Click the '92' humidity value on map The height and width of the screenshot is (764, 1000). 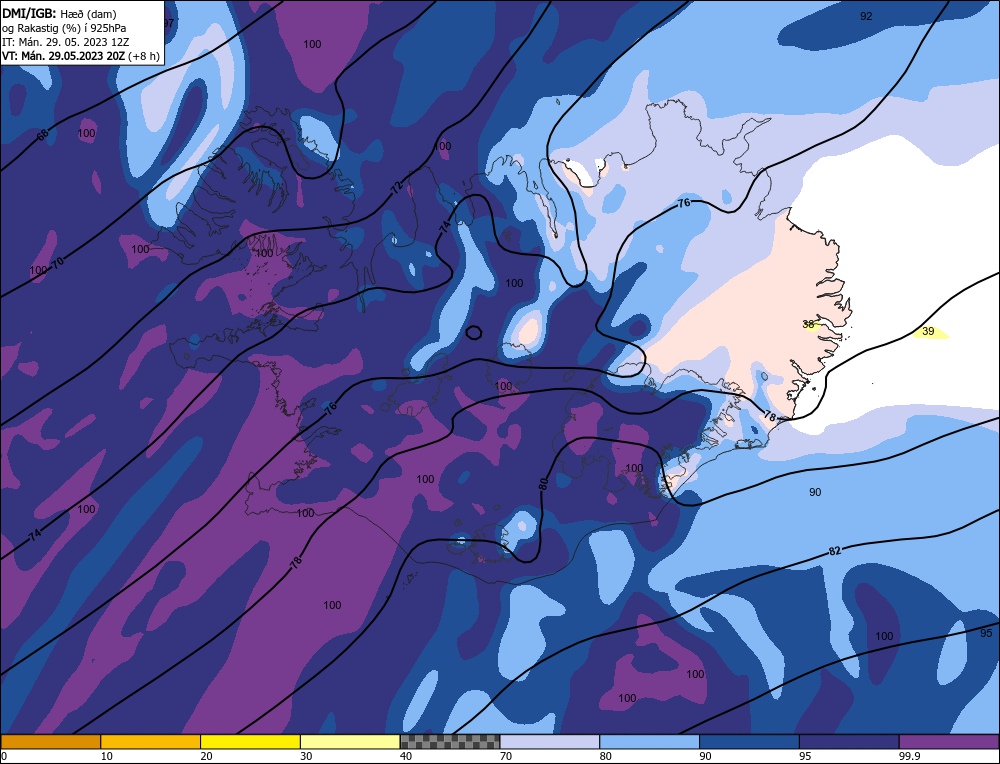click(x=865, y=17)
